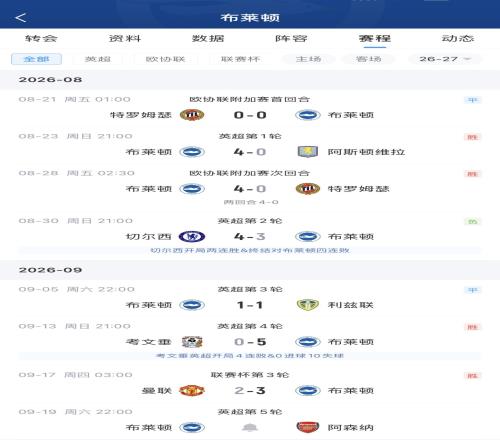Switch to the 阵容 tab
This screenshot has width=500, height=440.
coord(291,38)
